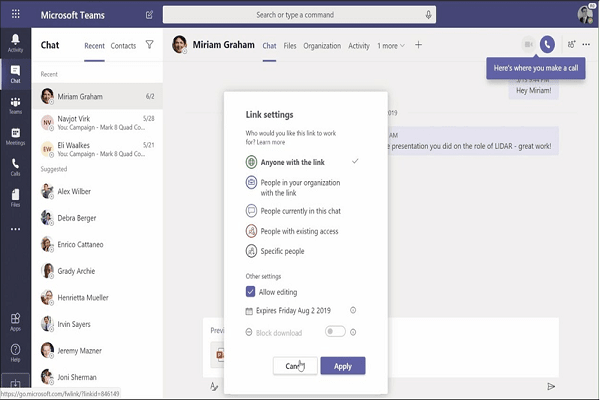
Task: Open Help in the left sidebar
Action: (x=15, y=353)
